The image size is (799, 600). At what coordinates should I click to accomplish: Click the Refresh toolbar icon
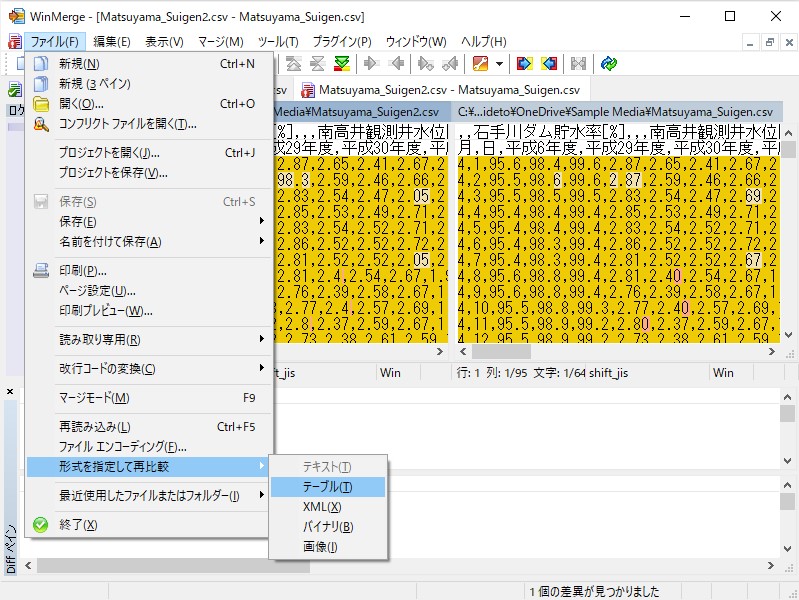pos(608,64)
